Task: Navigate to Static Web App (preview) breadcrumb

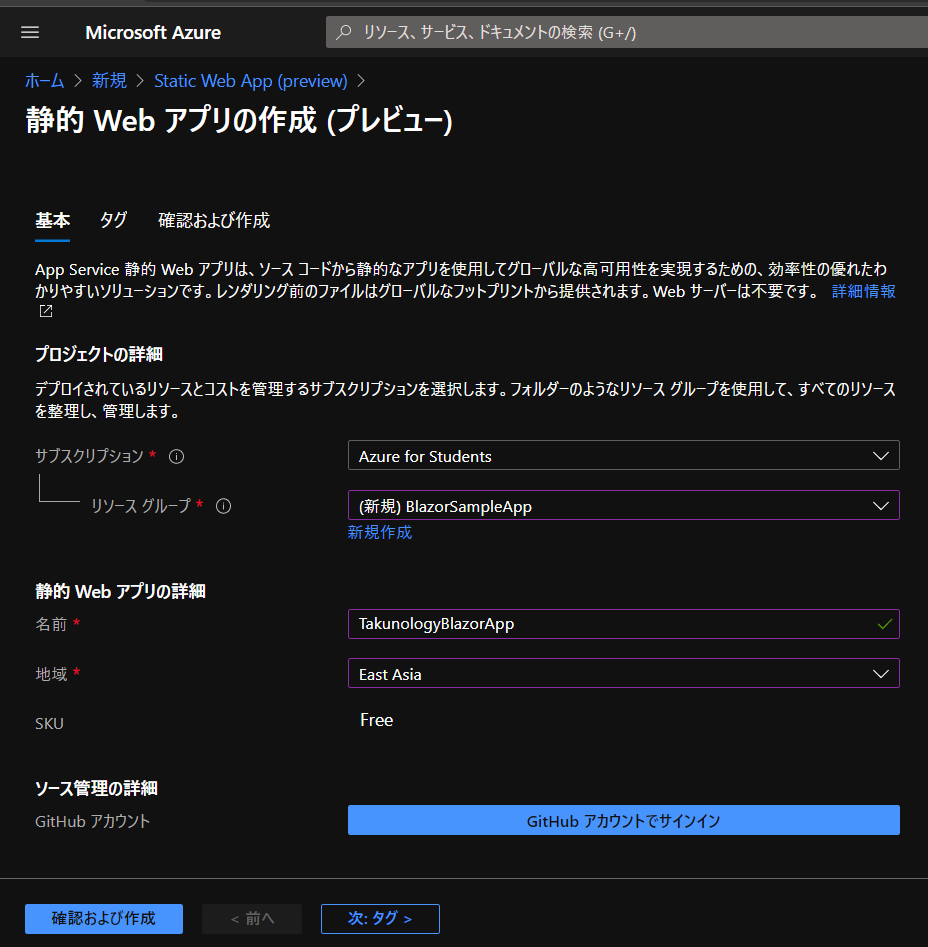Action: click(250, 81)
